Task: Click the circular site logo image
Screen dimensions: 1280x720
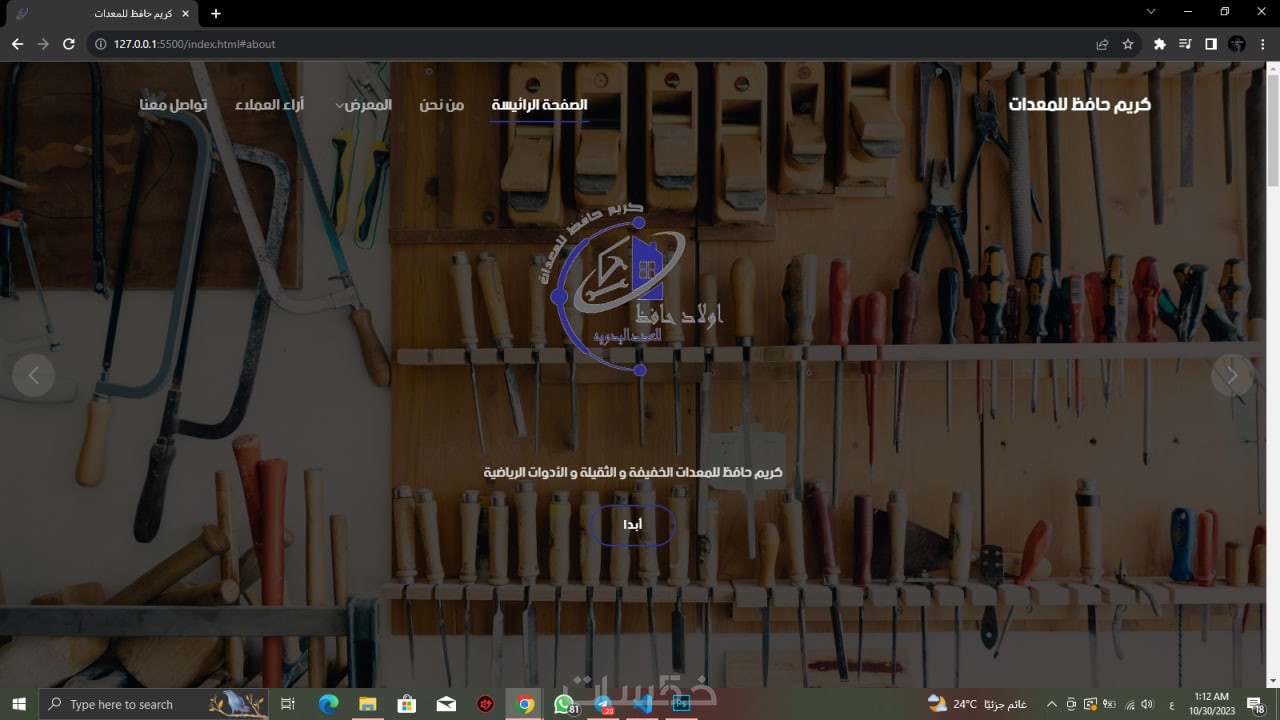Action: coord(632,288)
